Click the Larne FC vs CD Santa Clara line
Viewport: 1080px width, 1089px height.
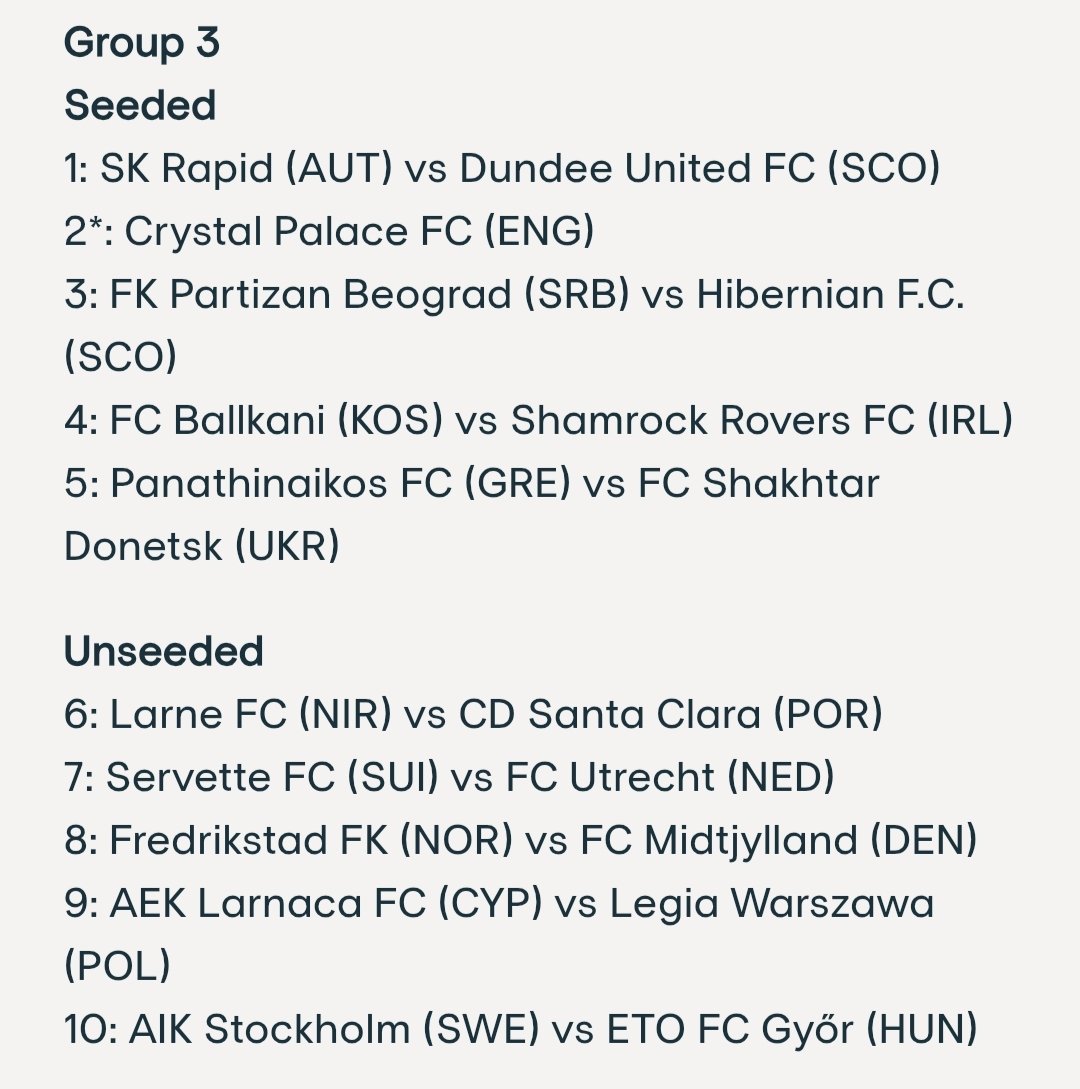click(x=473, y=715)
